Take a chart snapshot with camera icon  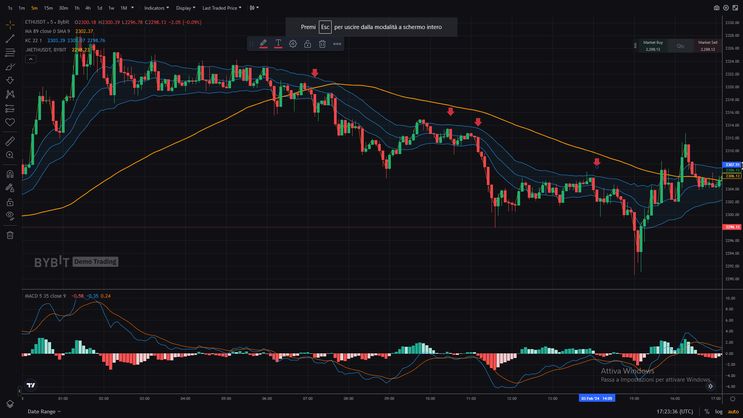(x=716, y=8)
